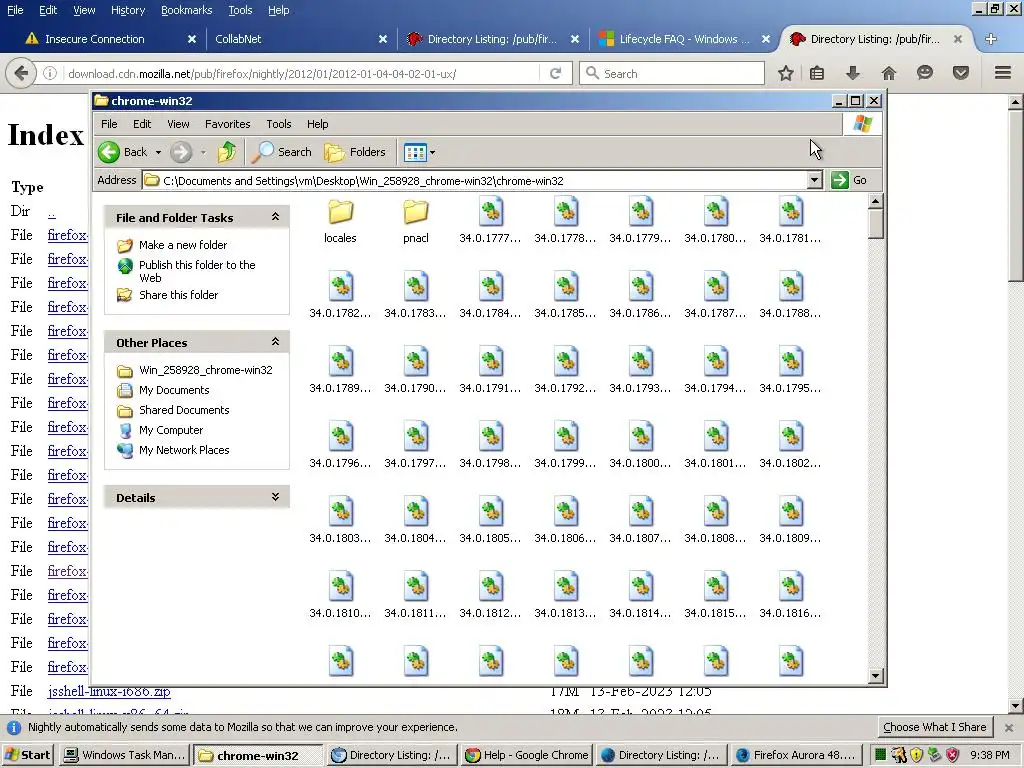Switch to Windows Task Manager taskbar item
1024x768 pixels.
tap(125, 755)
